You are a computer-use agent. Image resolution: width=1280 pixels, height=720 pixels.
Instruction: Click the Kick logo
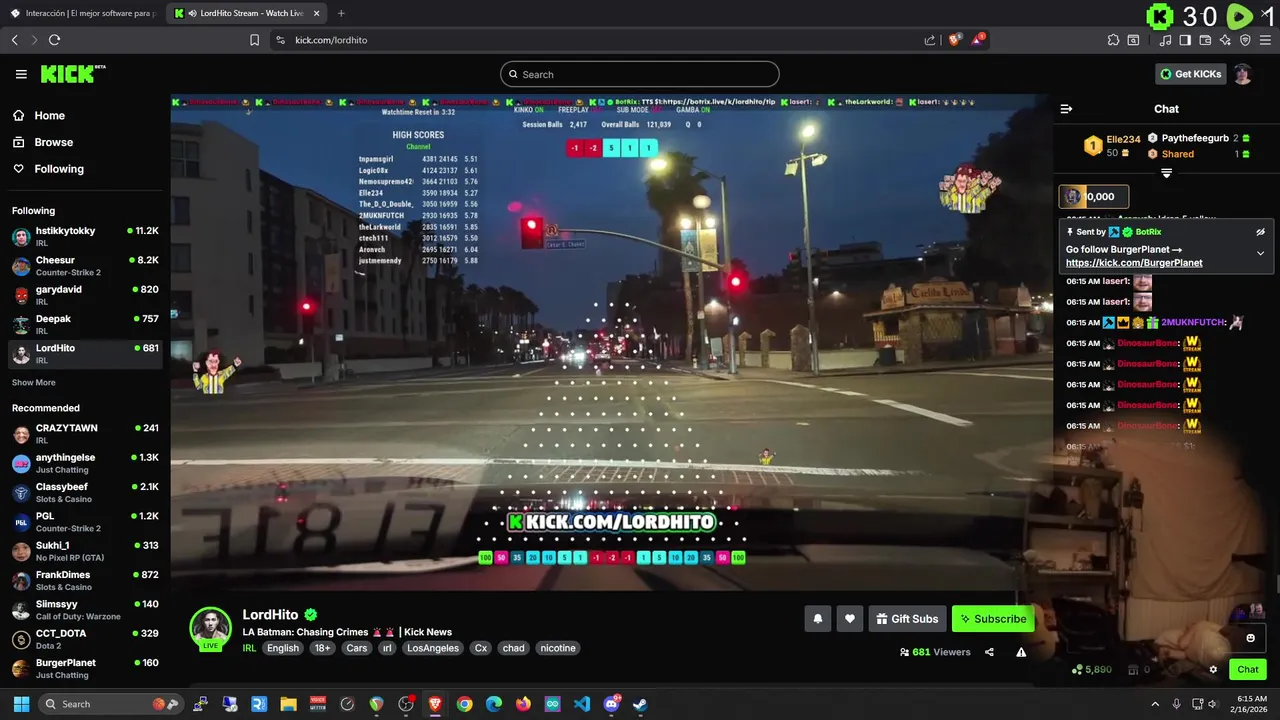coord(72,74)
